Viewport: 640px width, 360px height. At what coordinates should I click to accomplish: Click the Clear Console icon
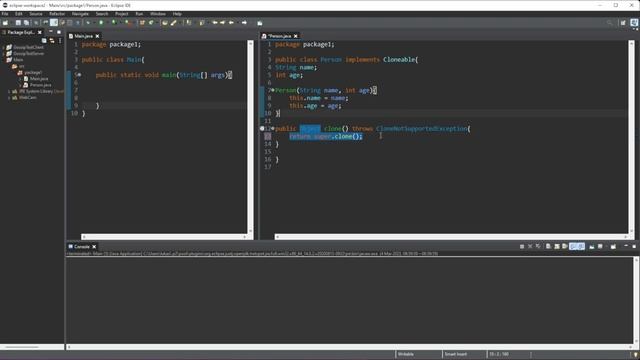(548, 247)
